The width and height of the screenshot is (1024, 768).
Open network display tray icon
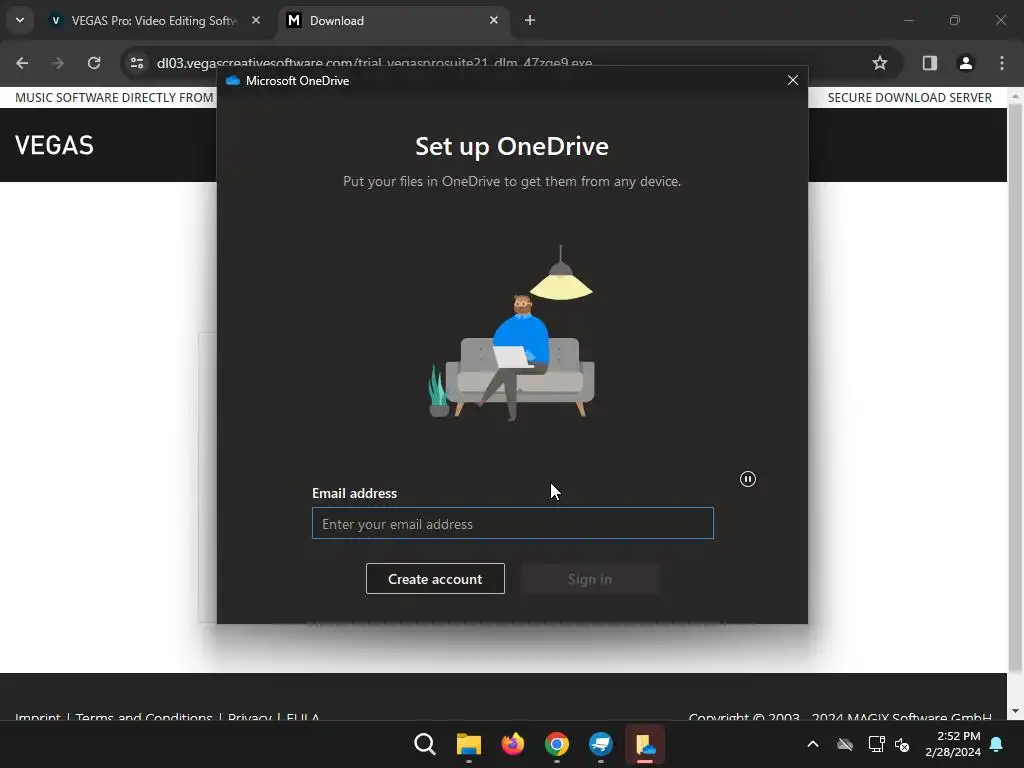[876, 744]
